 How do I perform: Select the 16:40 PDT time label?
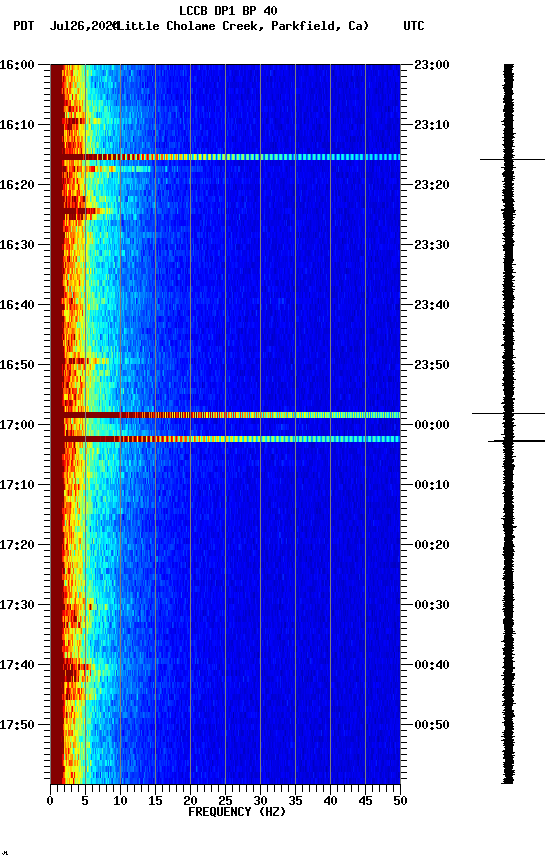tap(17, 305)
